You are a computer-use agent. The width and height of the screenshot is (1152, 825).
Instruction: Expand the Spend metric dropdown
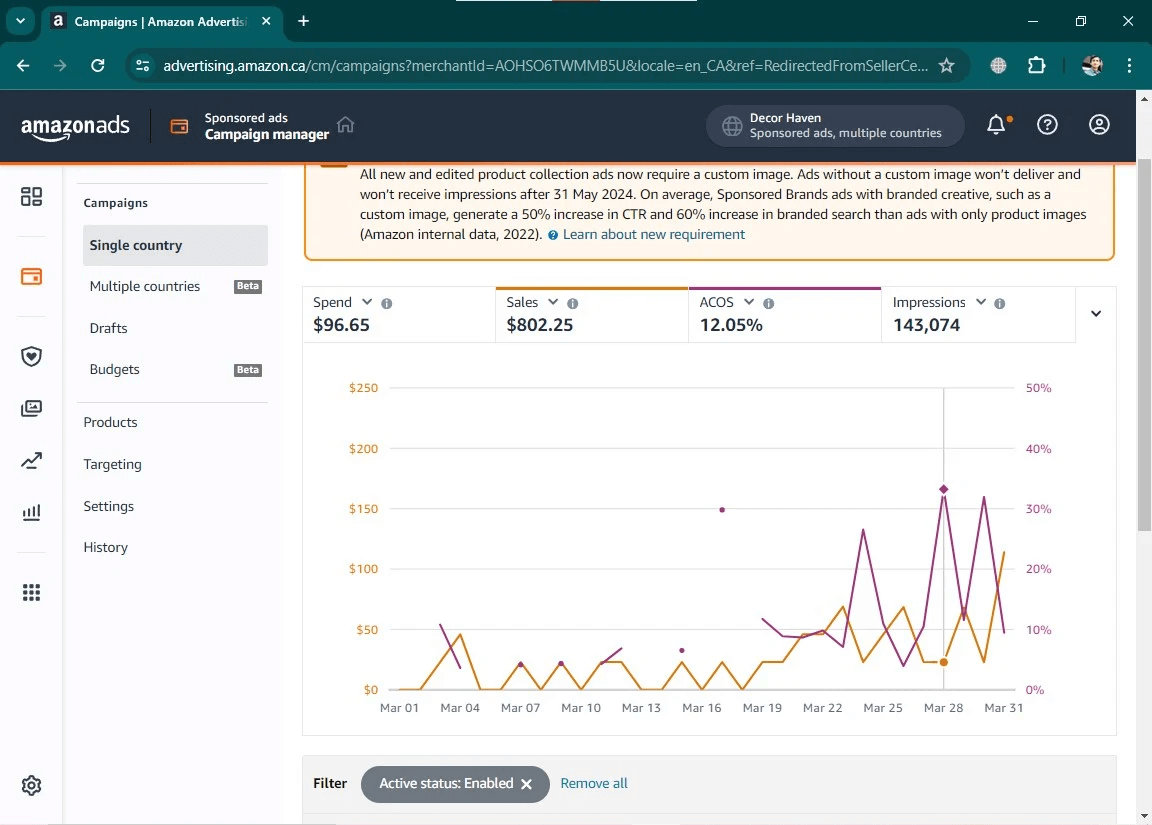(x=367, y=302)
